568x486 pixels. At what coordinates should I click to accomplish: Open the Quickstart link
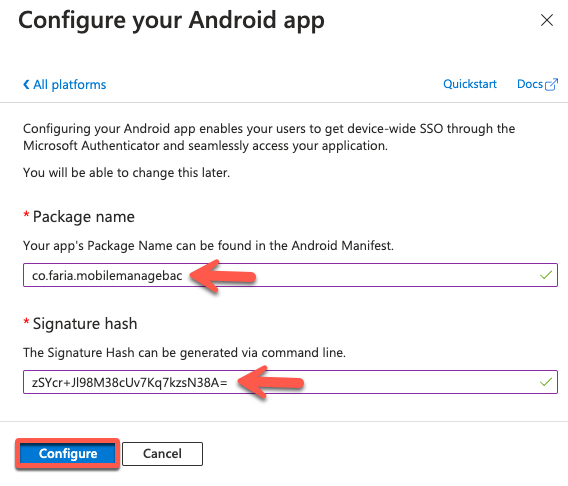tap(470, 84)
